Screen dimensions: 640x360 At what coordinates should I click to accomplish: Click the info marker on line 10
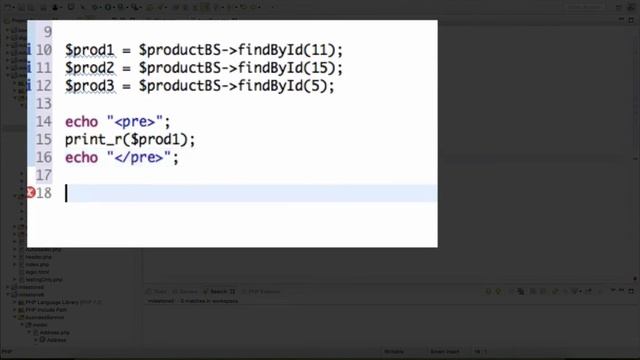29,50
